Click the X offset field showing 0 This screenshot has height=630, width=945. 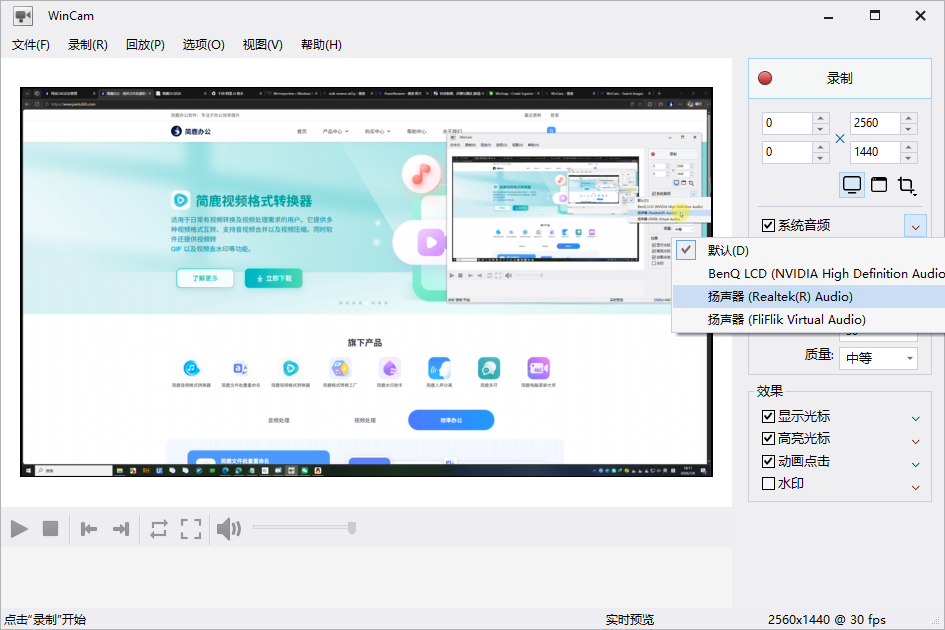pos(787,123)
